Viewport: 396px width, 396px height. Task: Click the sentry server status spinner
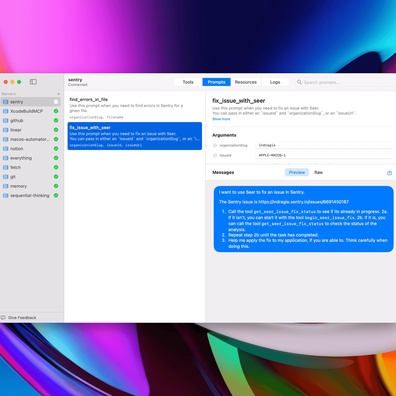[56, 102]
